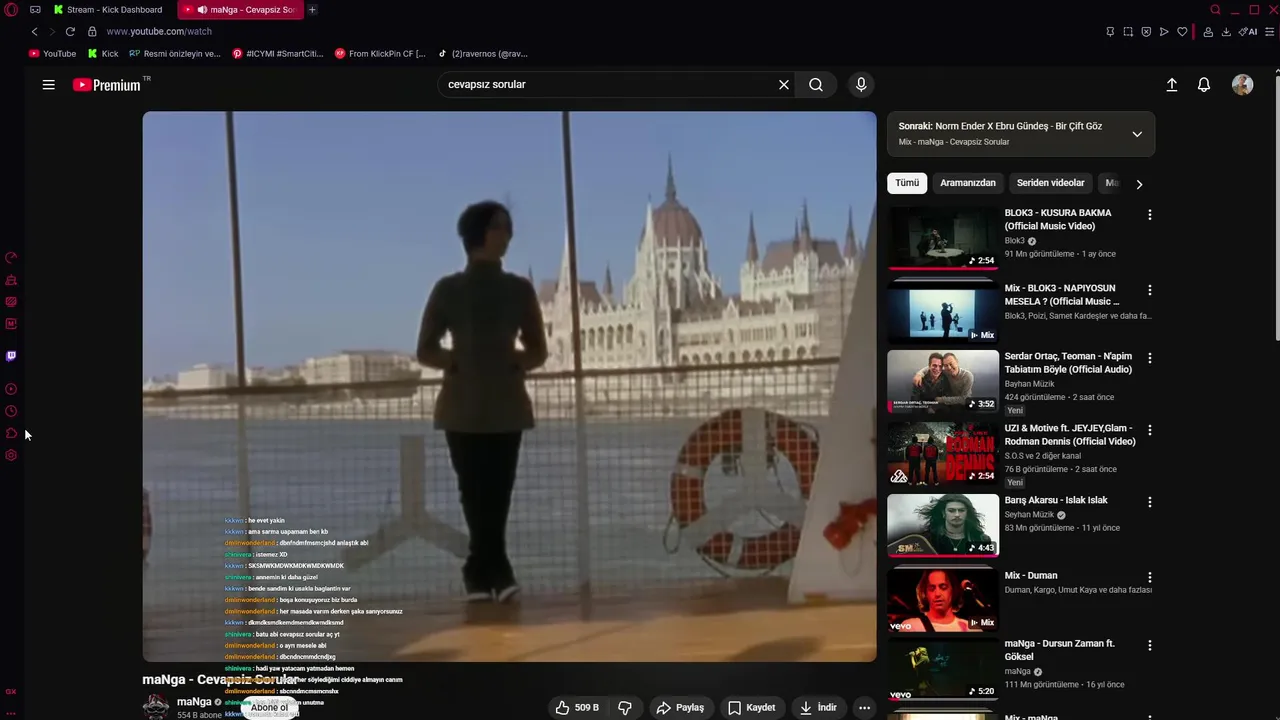Open browser downloads icon
Screen dimensions: 1280x720
pos(1226,31)
